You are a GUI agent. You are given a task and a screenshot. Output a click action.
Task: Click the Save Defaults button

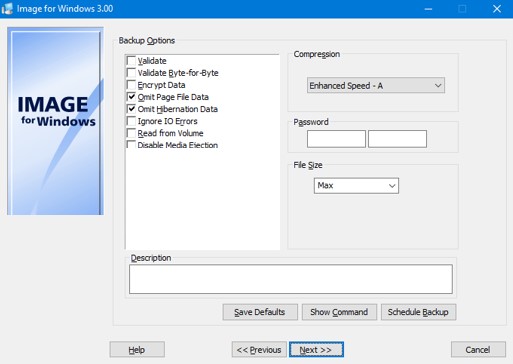click(x=260, y=312)
